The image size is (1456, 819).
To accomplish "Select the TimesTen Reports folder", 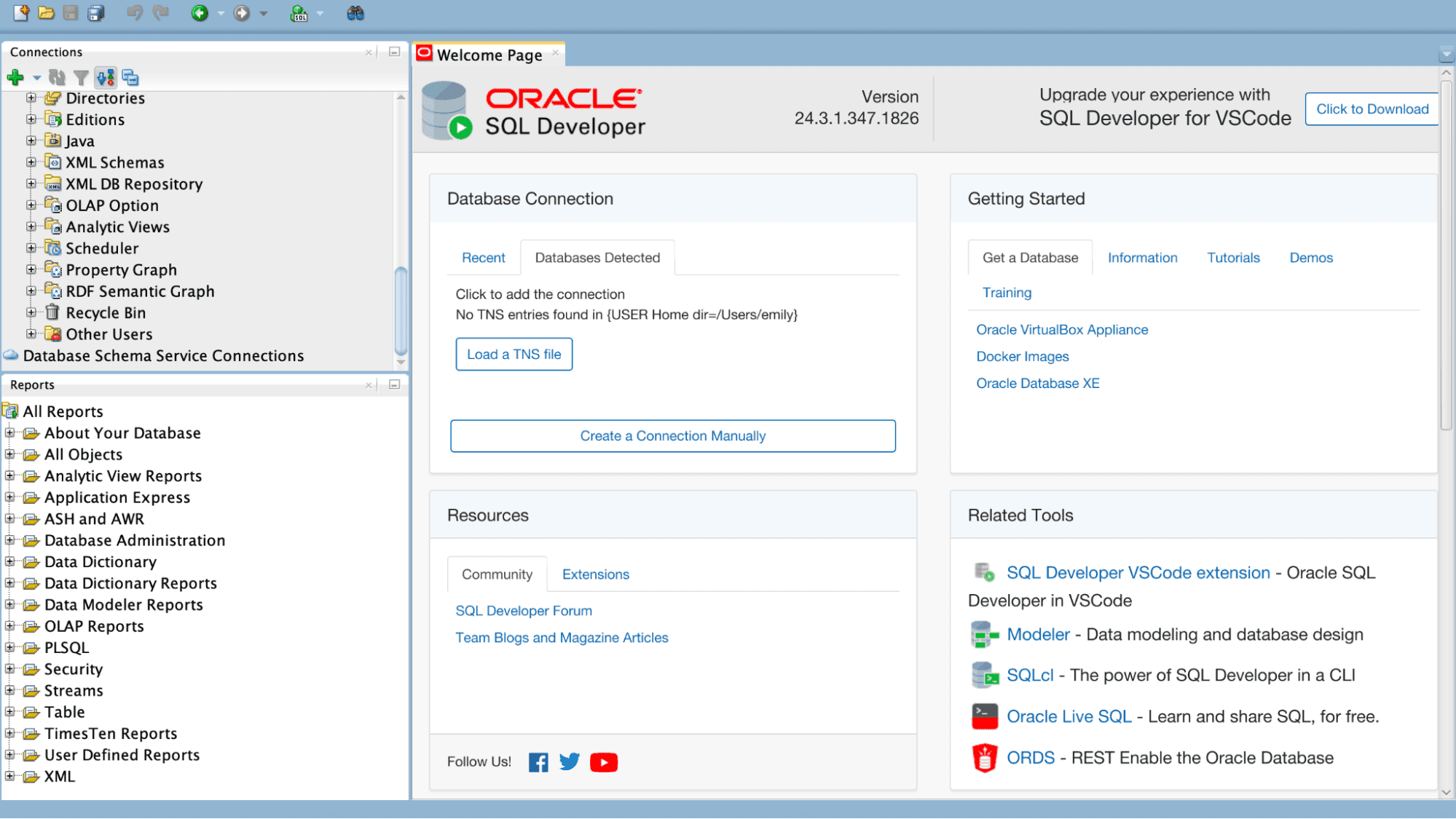I will pos(111,734).
